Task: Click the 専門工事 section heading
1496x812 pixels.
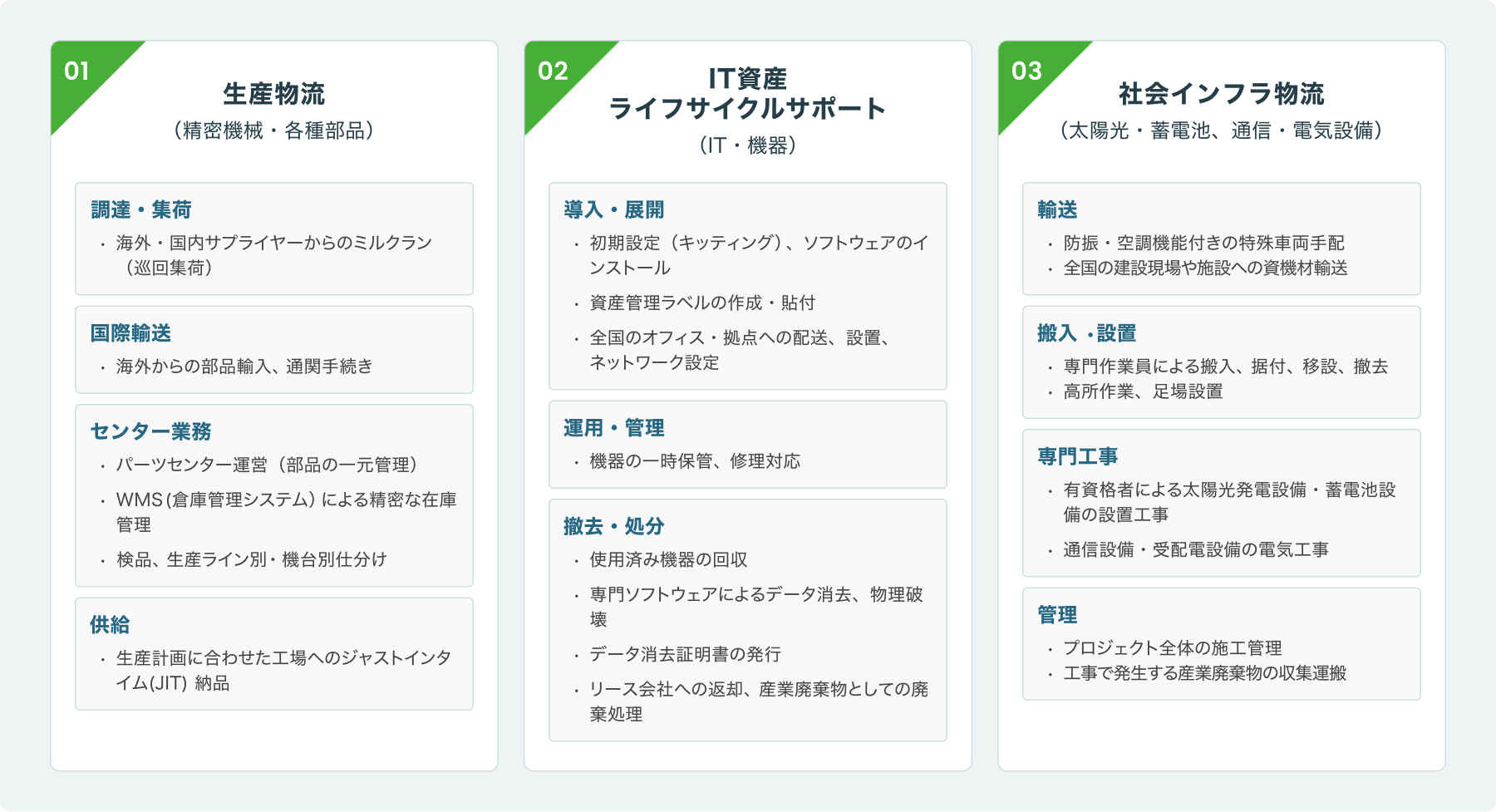Action: (1078, 456)
